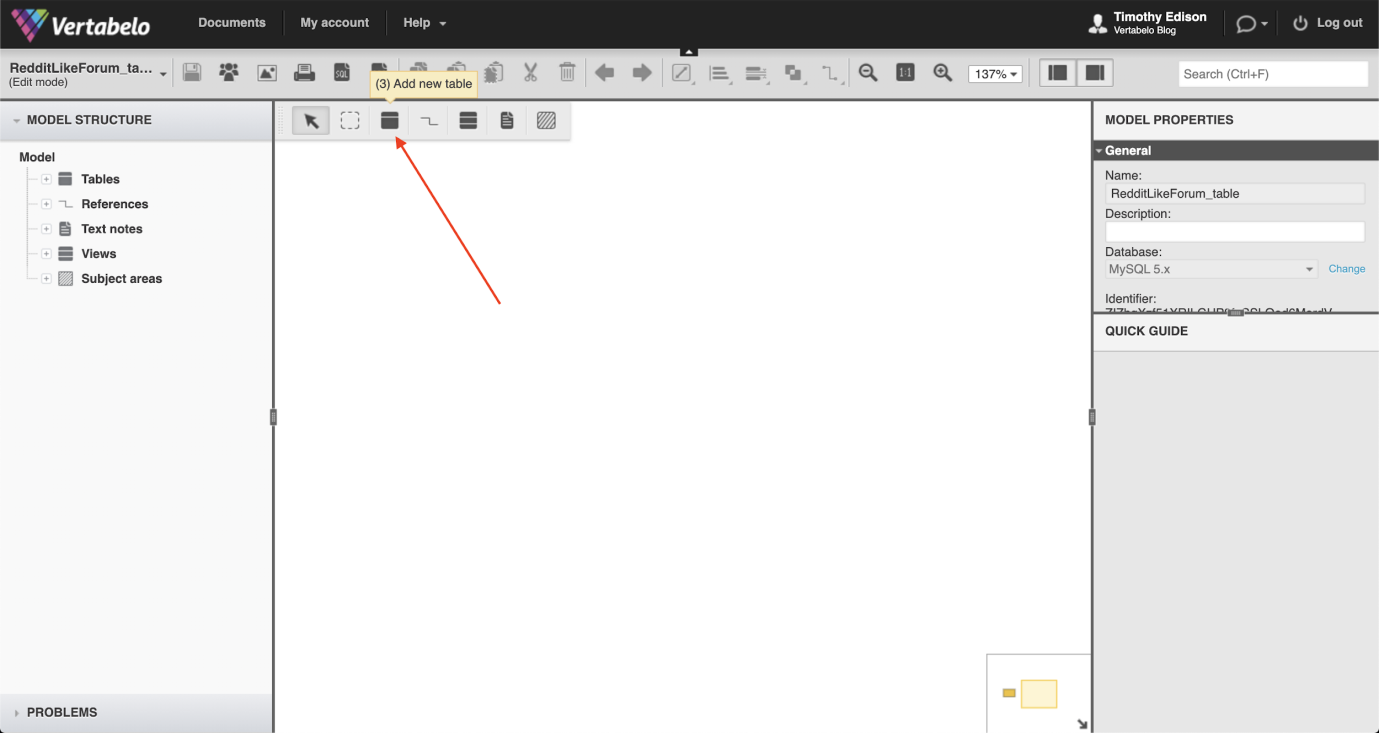Click the Quick Guide panel header

pyautogui.click(x=1235, y=331)
